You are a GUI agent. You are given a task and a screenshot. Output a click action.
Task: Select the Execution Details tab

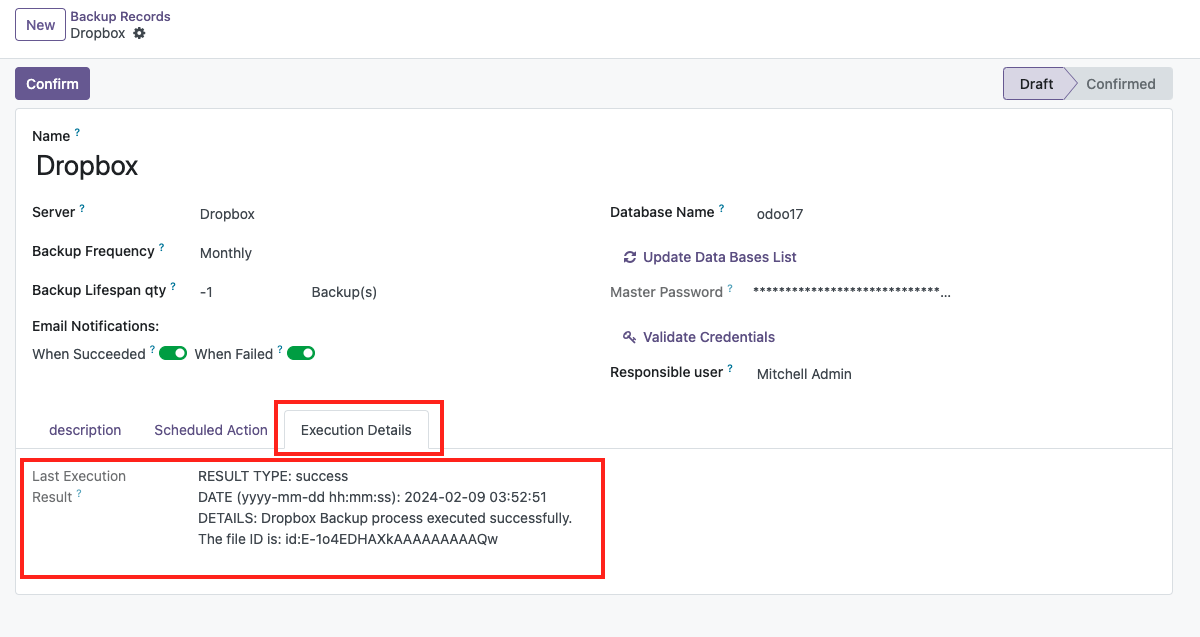[x=356, y=430]
